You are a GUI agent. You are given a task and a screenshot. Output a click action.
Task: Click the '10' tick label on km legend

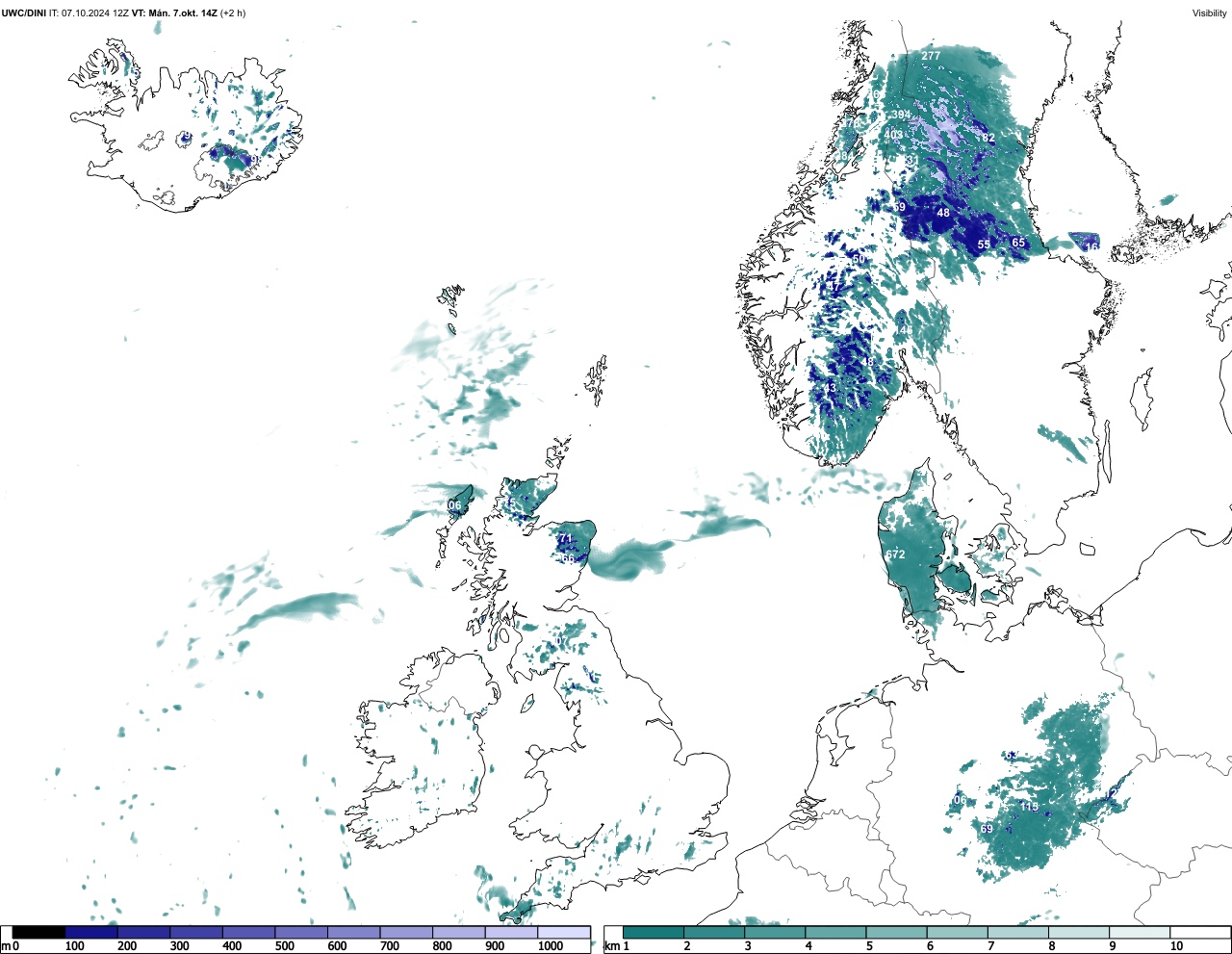point(1176,946)
